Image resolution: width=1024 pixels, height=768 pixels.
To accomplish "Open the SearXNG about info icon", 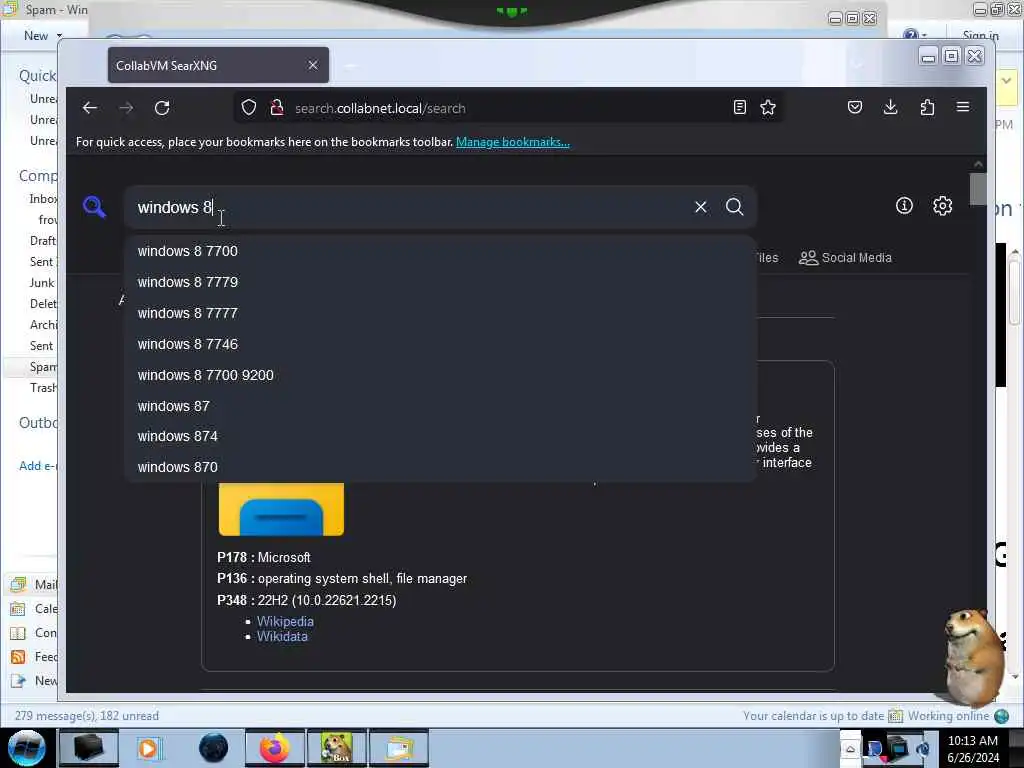I will [x=904, y=206].
